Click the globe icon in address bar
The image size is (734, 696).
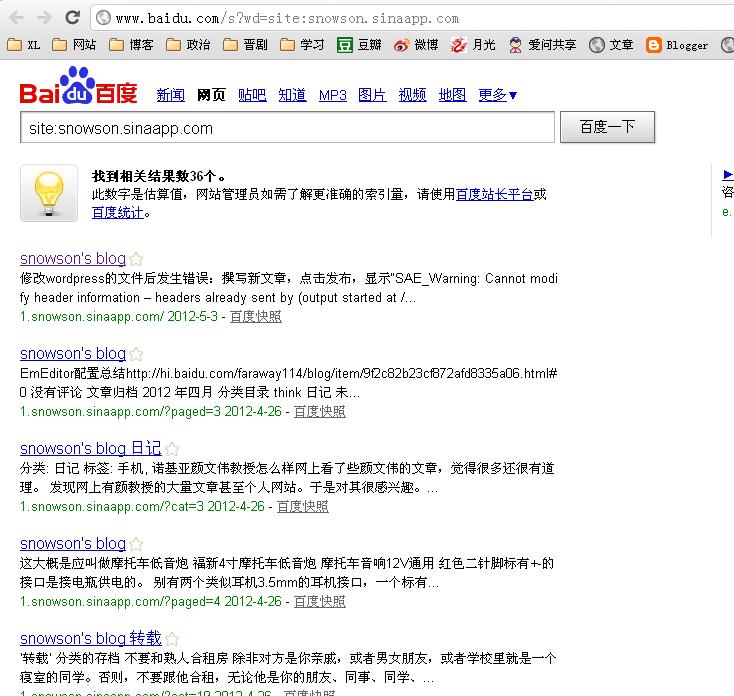tap(103, 18)
